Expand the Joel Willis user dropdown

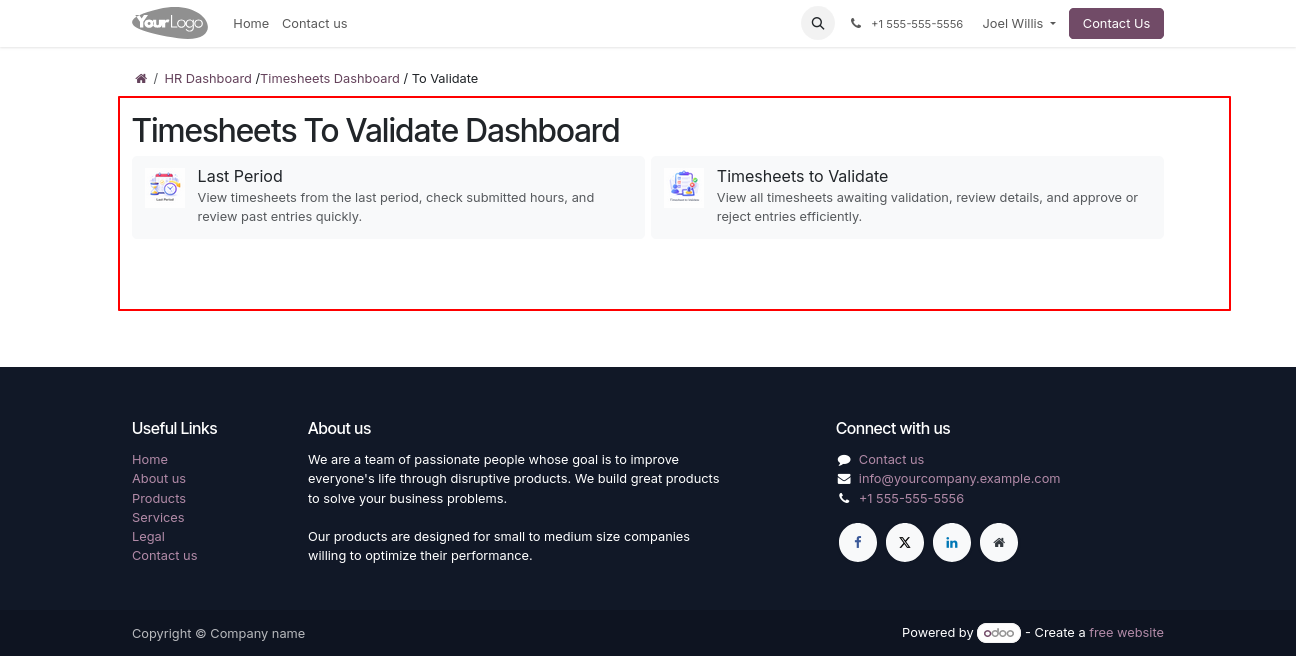(1019, 24)
